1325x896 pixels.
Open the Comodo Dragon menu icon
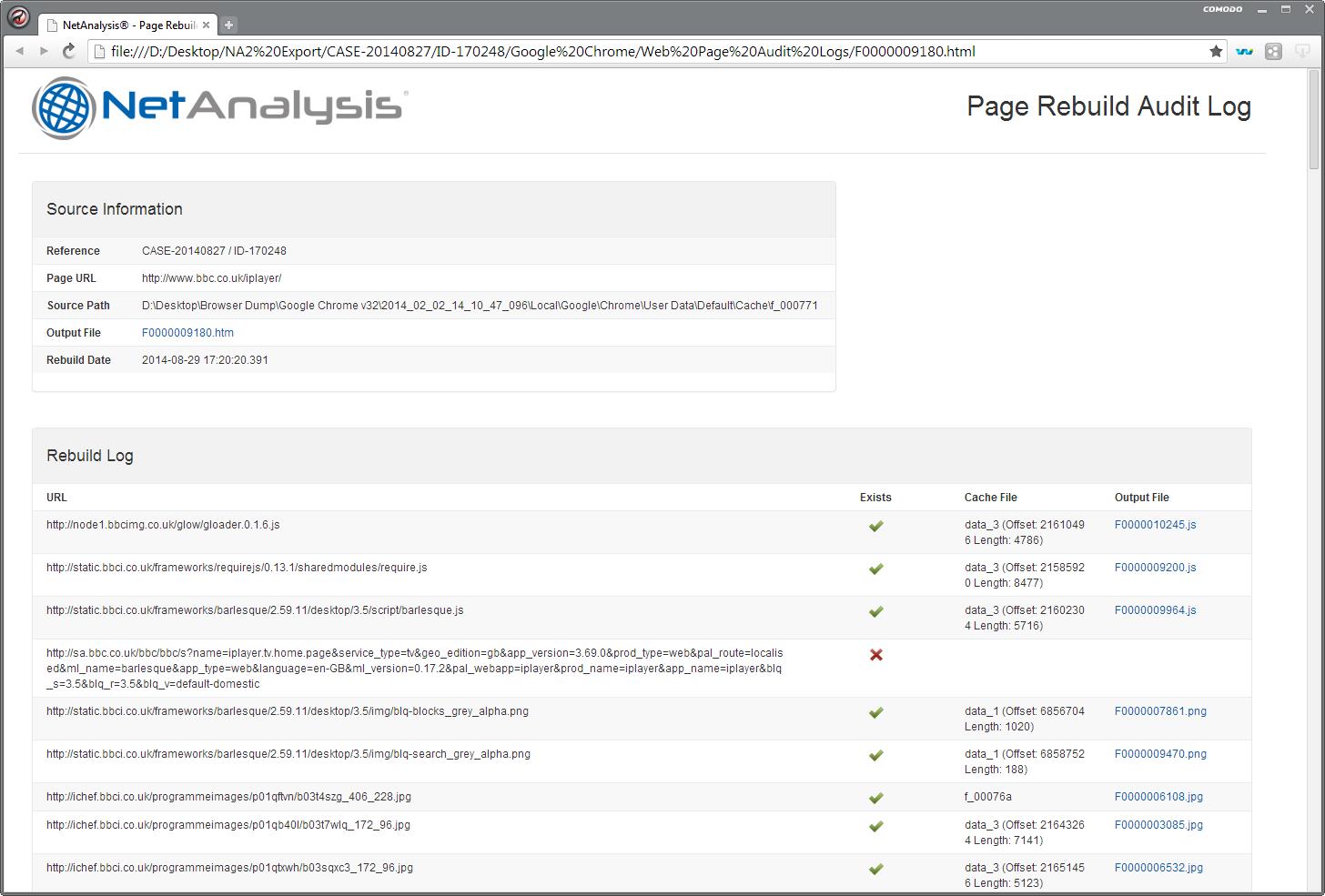click(16, 17)
